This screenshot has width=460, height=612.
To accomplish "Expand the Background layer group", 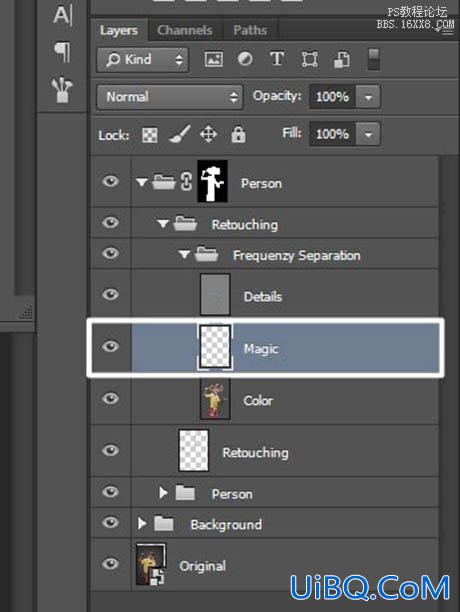I will [x=142, y=523].
